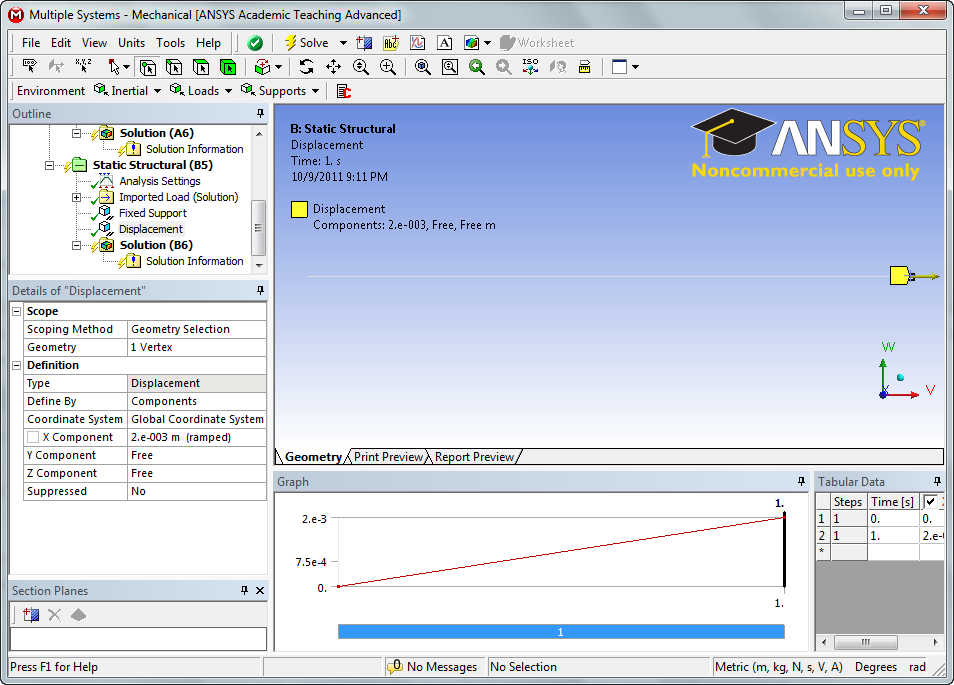Select the Vertex selection filter
Viewport: 954px width, 685px height.
pos(147,67)
